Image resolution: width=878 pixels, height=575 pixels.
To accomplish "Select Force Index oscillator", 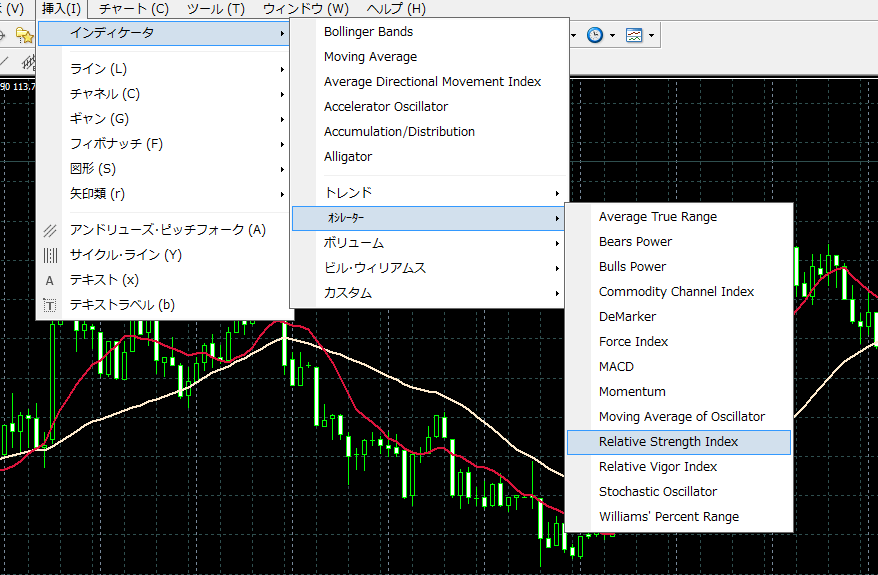I will (679, 342).
